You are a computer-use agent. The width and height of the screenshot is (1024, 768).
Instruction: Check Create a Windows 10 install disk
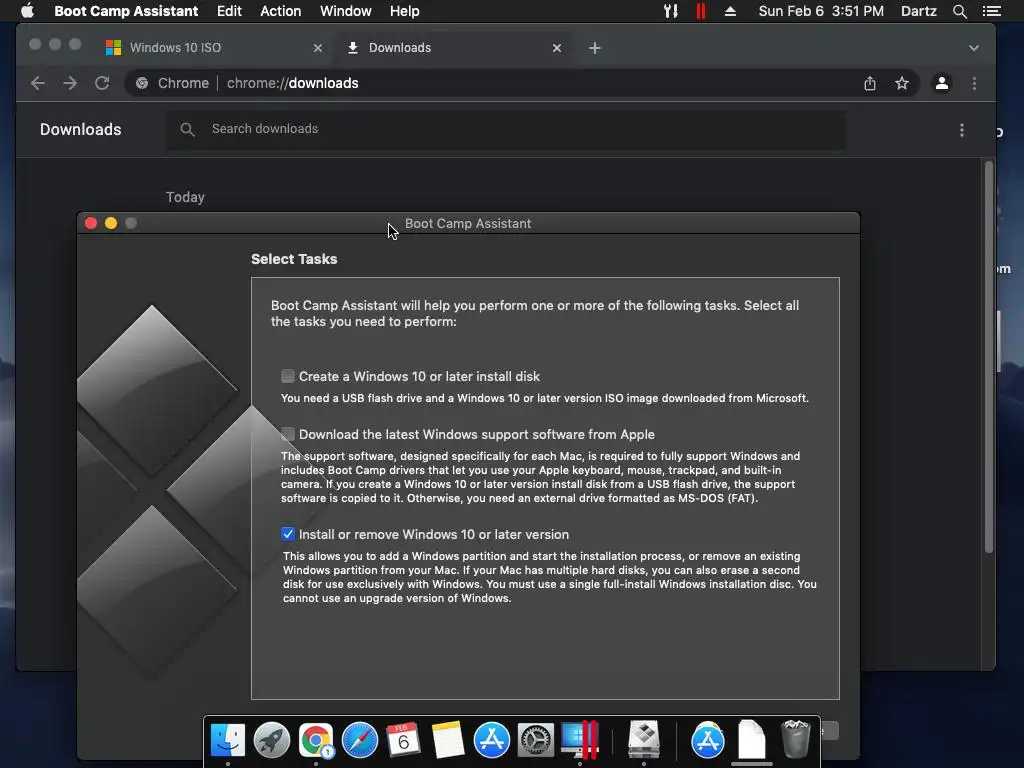(288, 376)
